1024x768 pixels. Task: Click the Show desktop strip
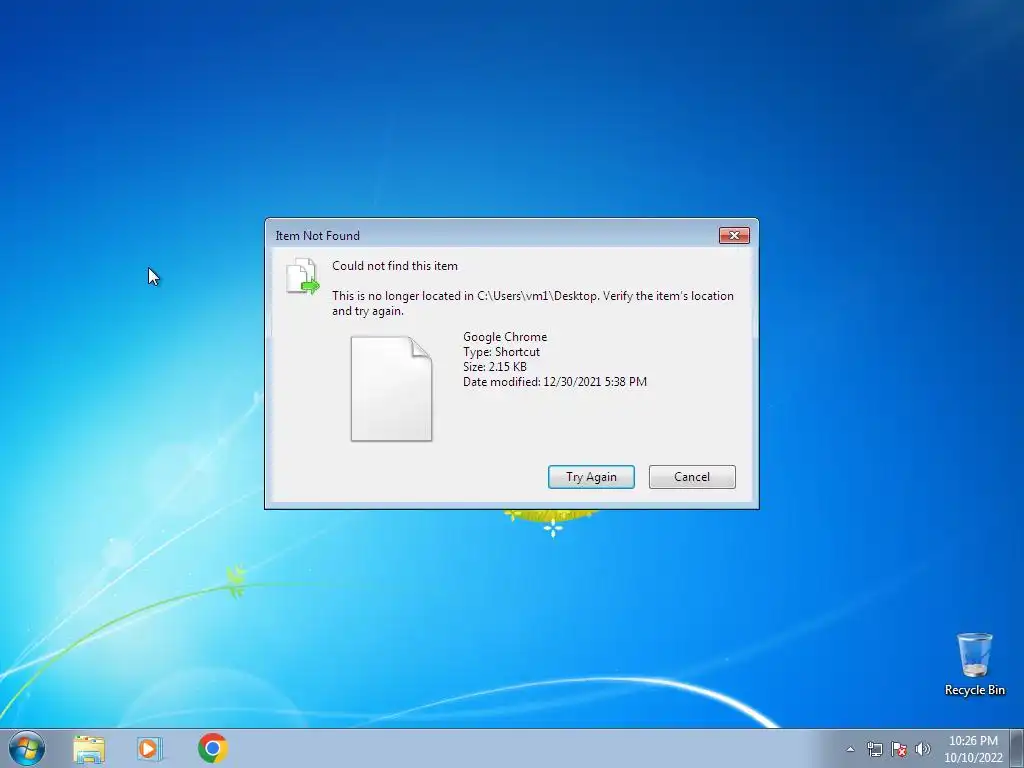click(x=1017, y=748)
